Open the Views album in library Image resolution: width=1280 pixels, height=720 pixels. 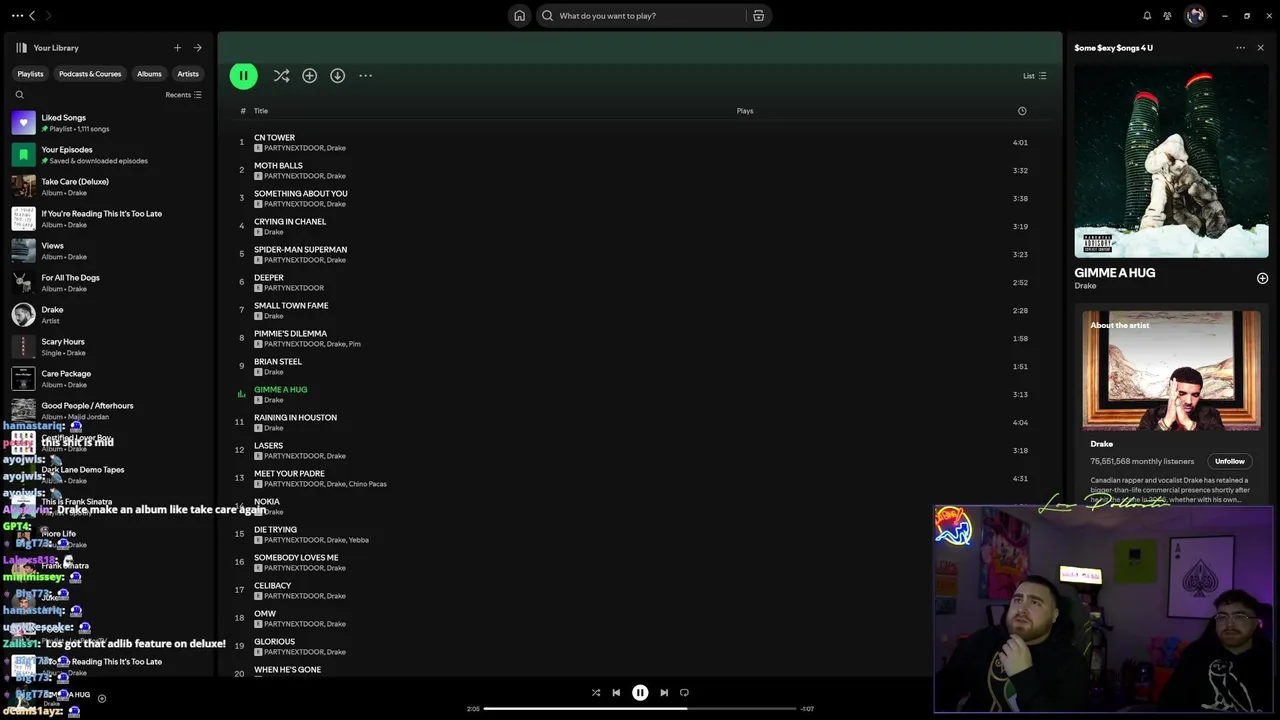[x=108, y=251]
